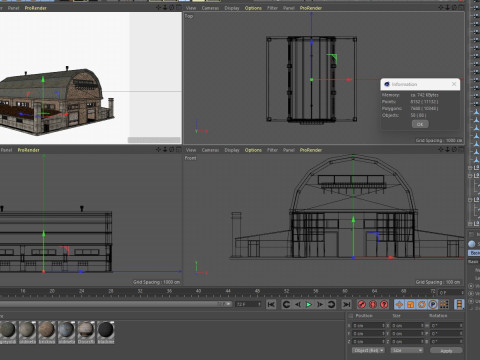Open View menu in Top viewport
Image resolution: width=480 pixels, height=360 pixels.
point(191,8)
